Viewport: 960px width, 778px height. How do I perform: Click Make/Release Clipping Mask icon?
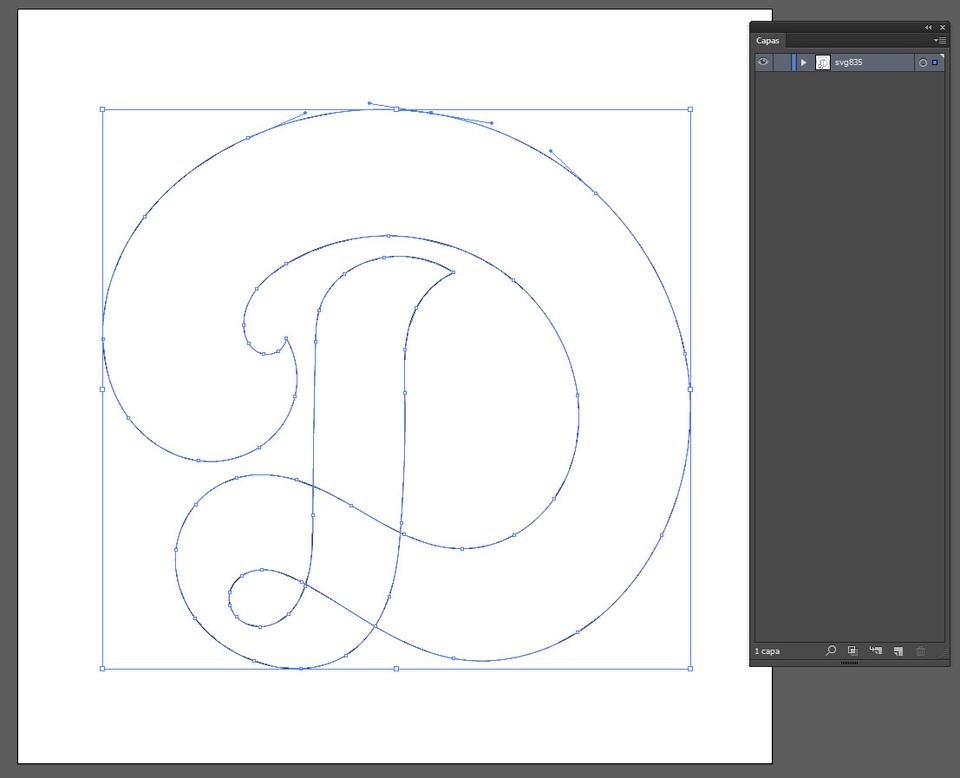[852, 651]
